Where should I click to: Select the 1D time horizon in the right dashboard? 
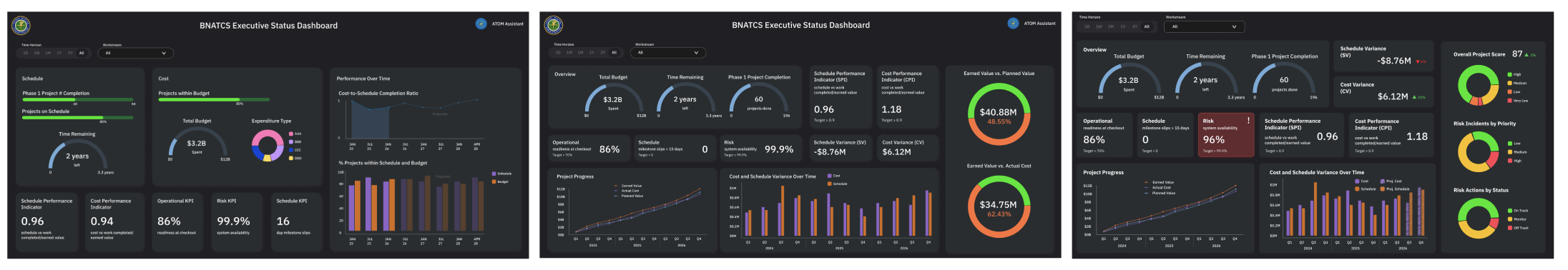click(x=1087, y=26)
